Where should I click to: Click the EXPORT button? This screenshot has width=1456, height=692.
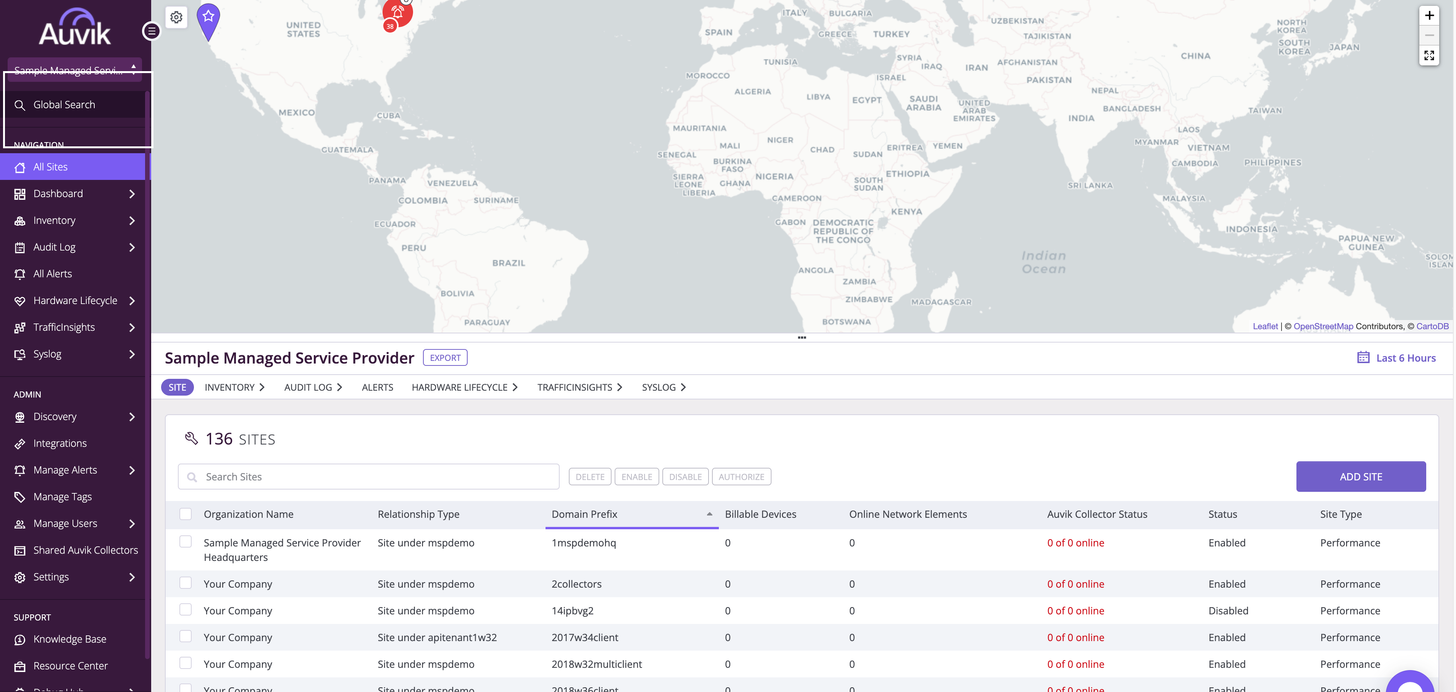(x=445, y=358)
